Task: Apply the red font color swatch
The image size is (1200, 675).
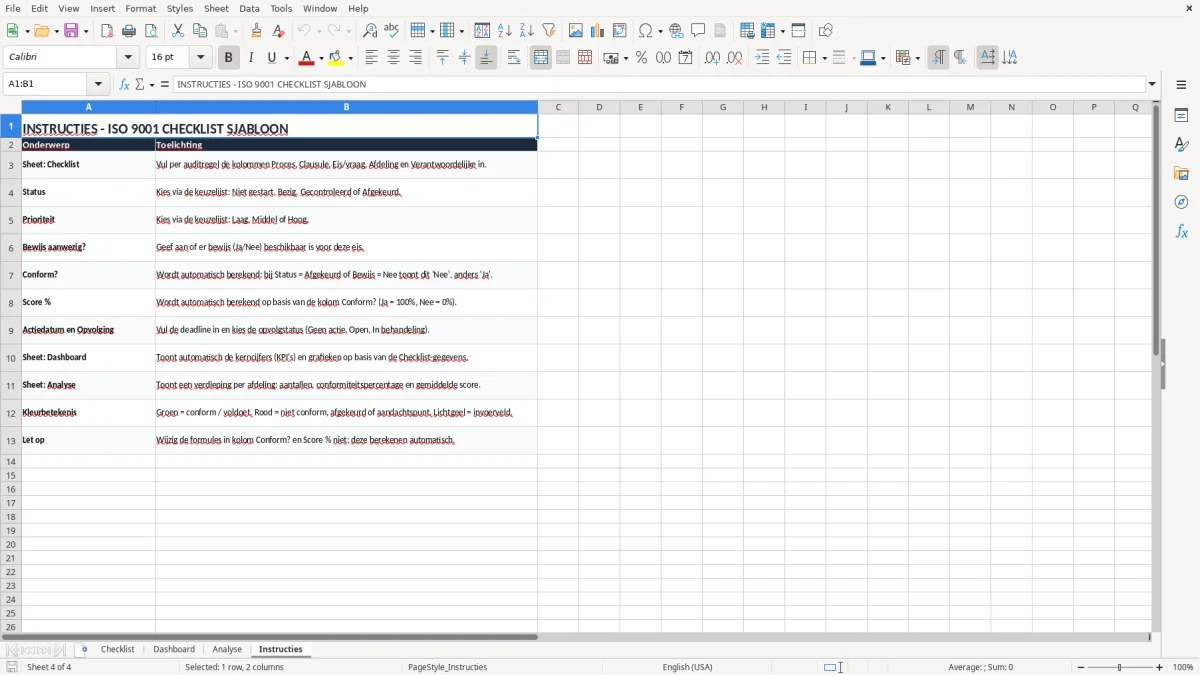Action: [306, 58]
